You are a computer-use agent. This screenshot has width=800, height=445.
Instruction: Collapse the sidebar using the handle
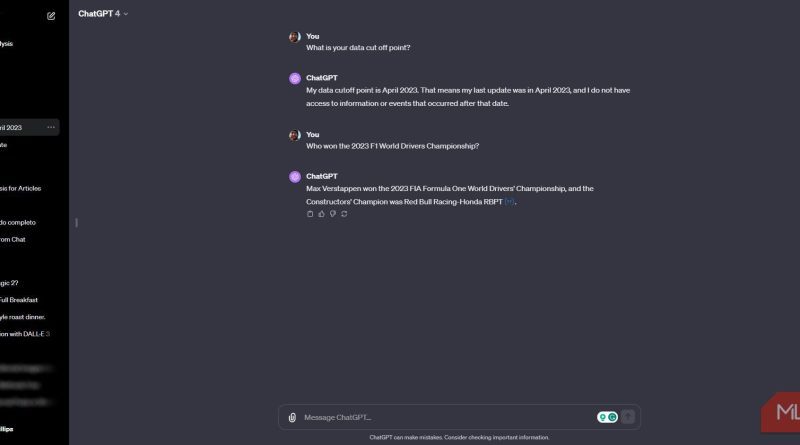click(x=77, y=222)
